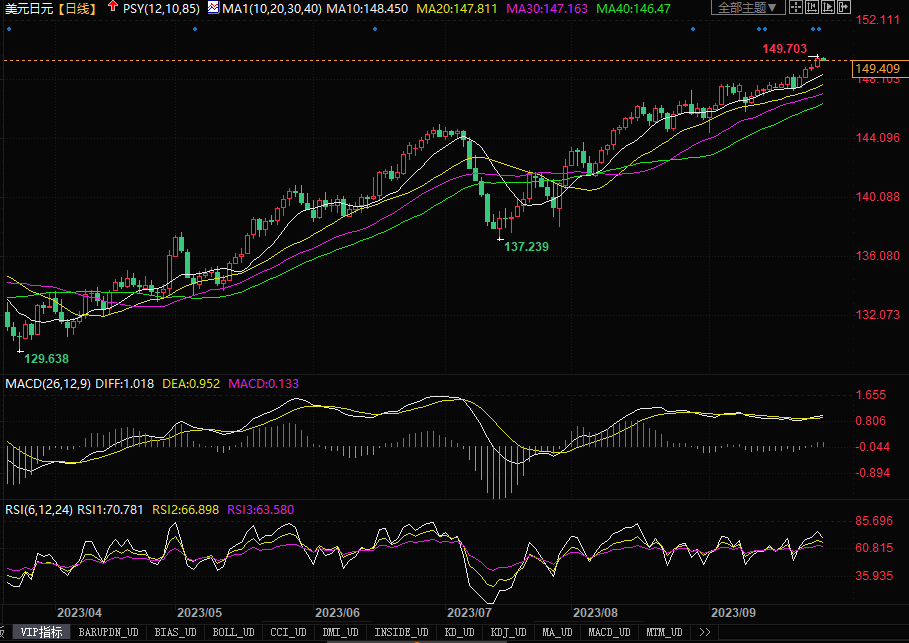909x643 pixels.
Task: Click the 136.080 price axis label
Action: pos(878,256)
